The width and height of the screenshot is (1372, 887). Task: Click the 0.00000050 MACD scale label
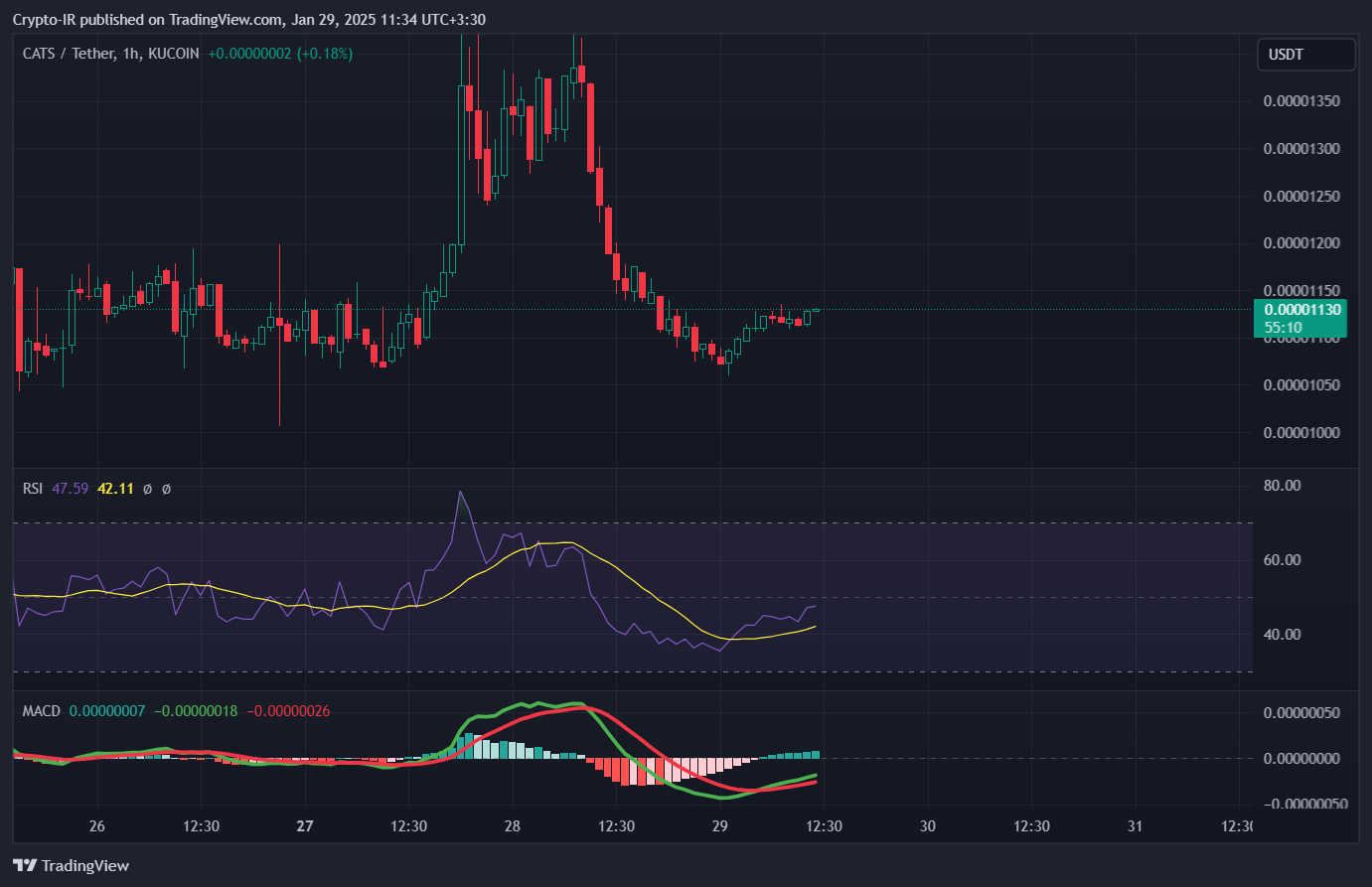tap(1301, 713)
